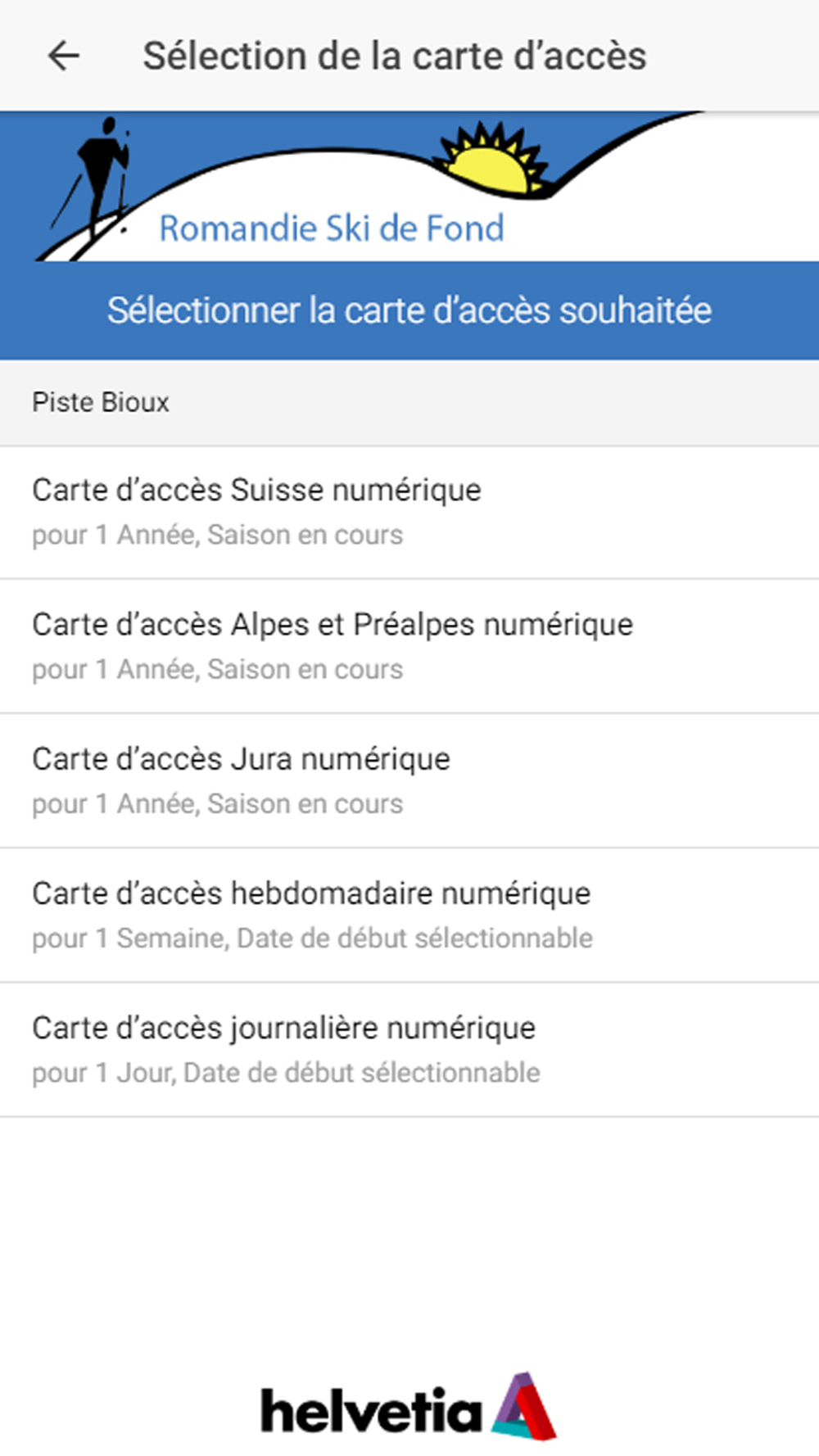Click the season subtitle under the Suisse card
Viewport: 819px width, 1456px height.
click(x=218, y=536)
